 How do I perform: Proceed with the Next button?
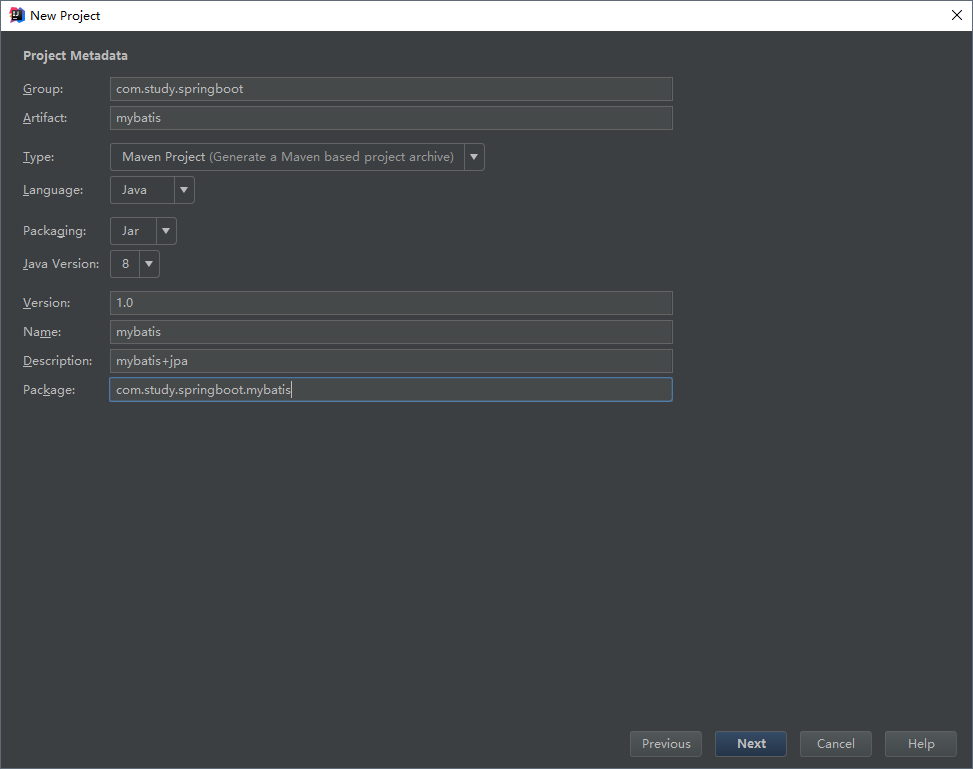coord(751,744)
